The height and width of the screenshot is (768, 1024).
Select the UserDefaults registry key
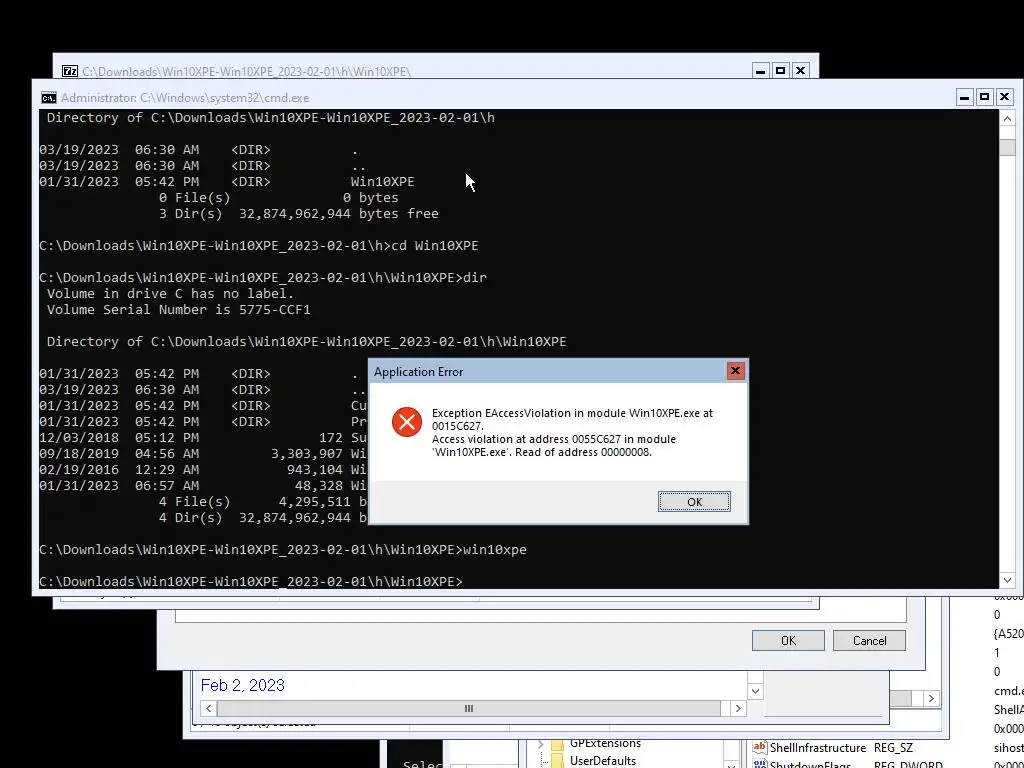pos(603,761)
